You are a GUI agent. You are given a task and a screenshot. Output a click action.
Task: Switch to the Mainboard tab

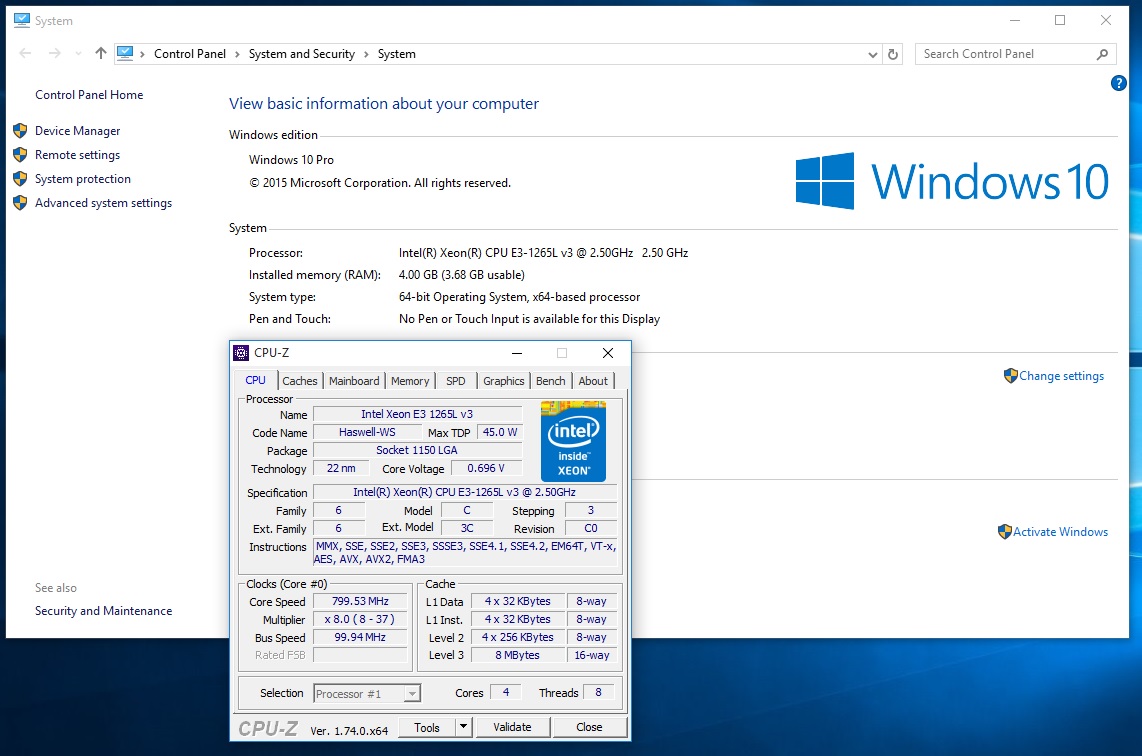354,381
